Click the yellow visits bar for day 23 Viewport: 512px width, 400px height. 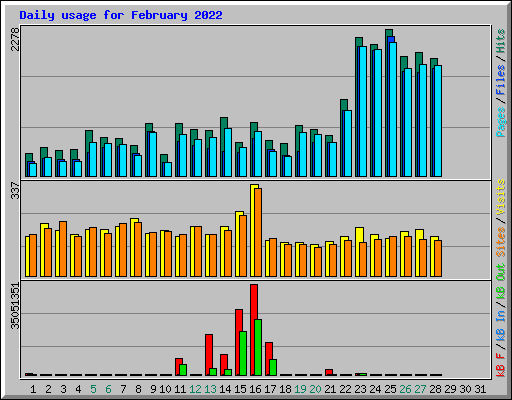point(359,235)
